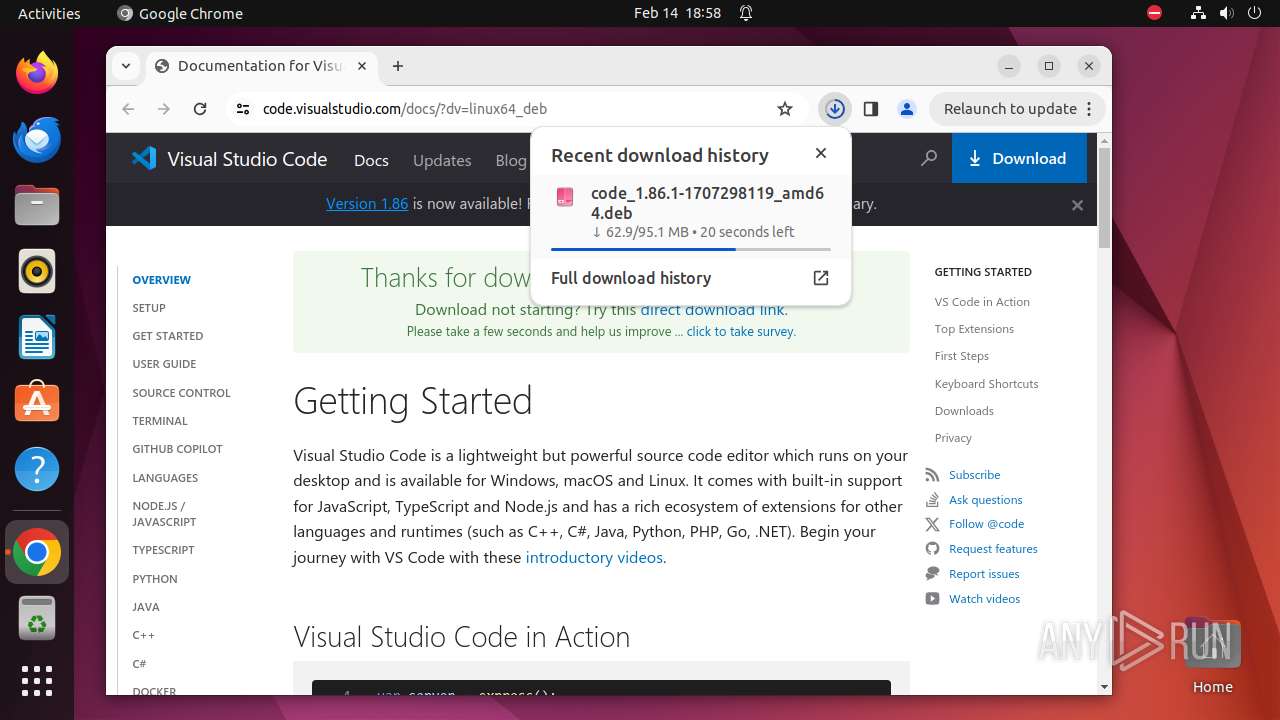
Task: Click the download progress bar
Action: point(690,249)
